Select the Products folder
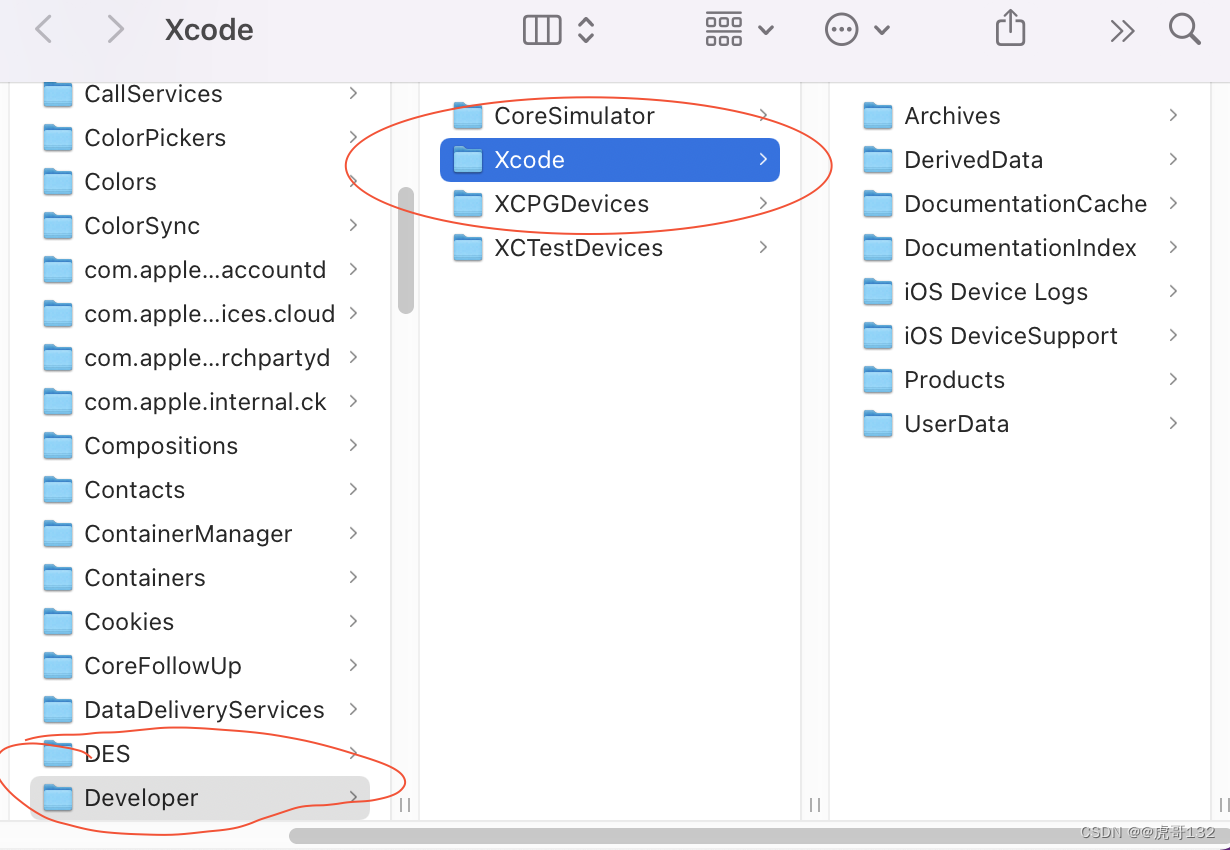Image resolution: width=1230 pixels, height=850 pixels. coord(1020,380)
